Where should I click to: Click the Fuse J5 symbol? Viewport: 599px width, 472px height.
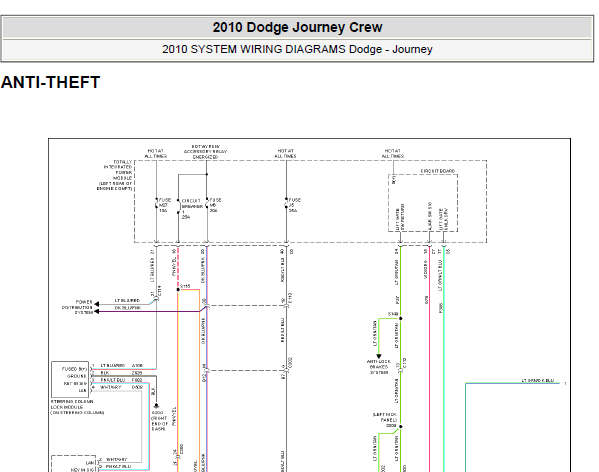coord(286,204)
